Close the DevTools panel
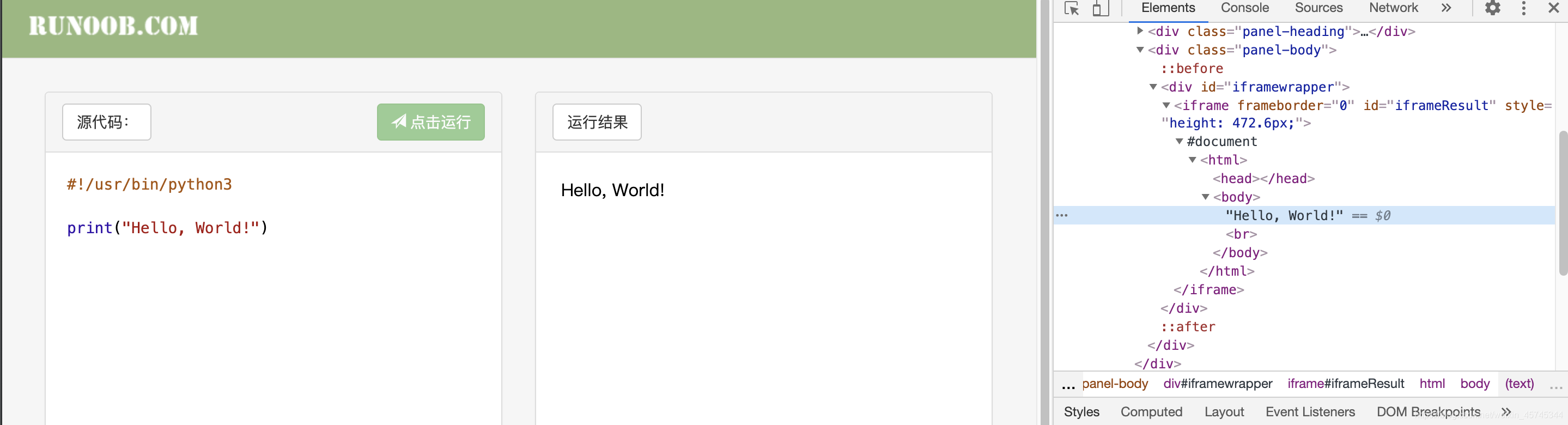The height and width of the screenshot is (425, 1568). 1553,9
